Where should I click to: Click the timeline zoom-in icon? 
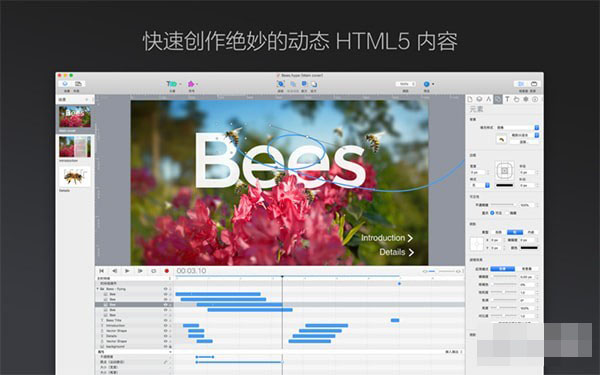[458, 271]
